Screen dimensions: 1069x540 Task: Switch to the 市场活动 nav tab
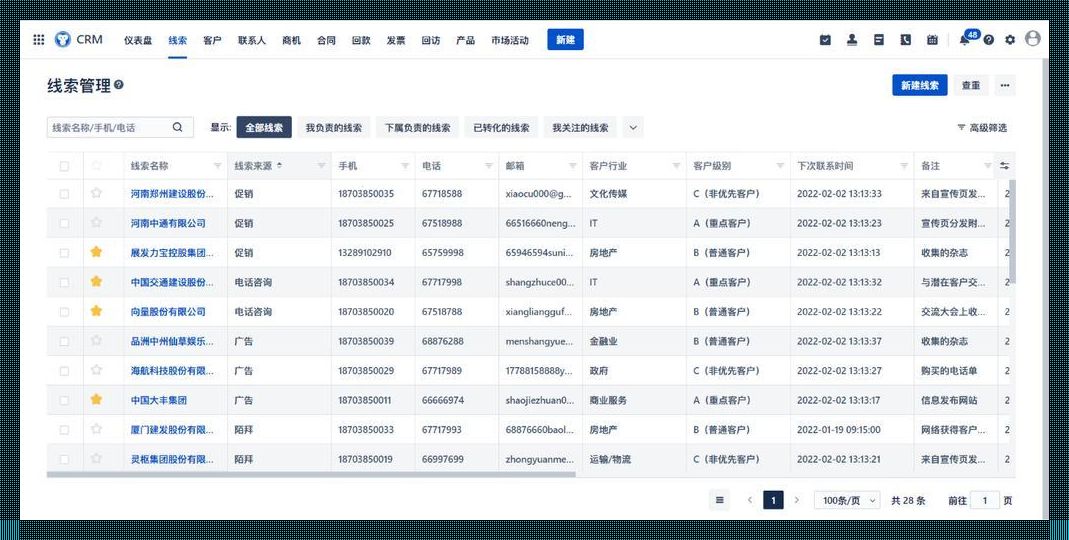509,40
